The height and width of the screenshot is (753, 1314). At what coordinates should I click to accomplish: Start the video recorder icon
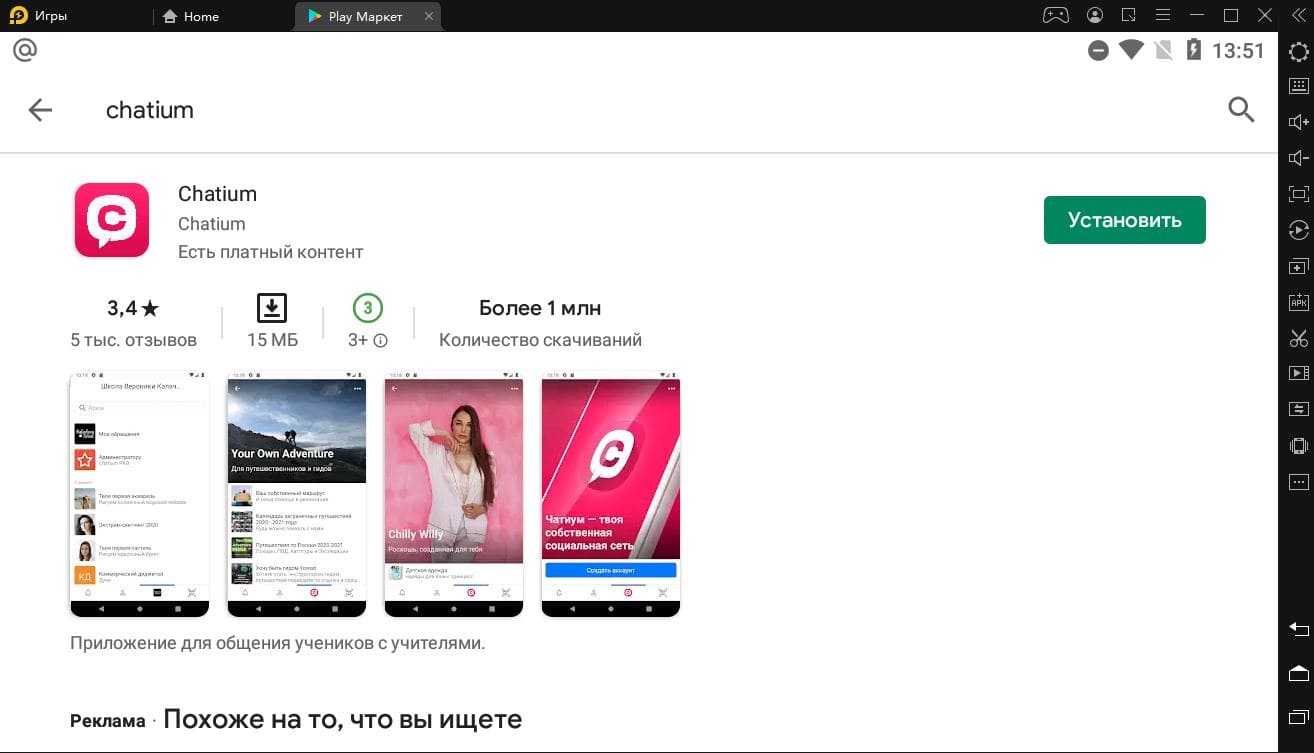1298,373
